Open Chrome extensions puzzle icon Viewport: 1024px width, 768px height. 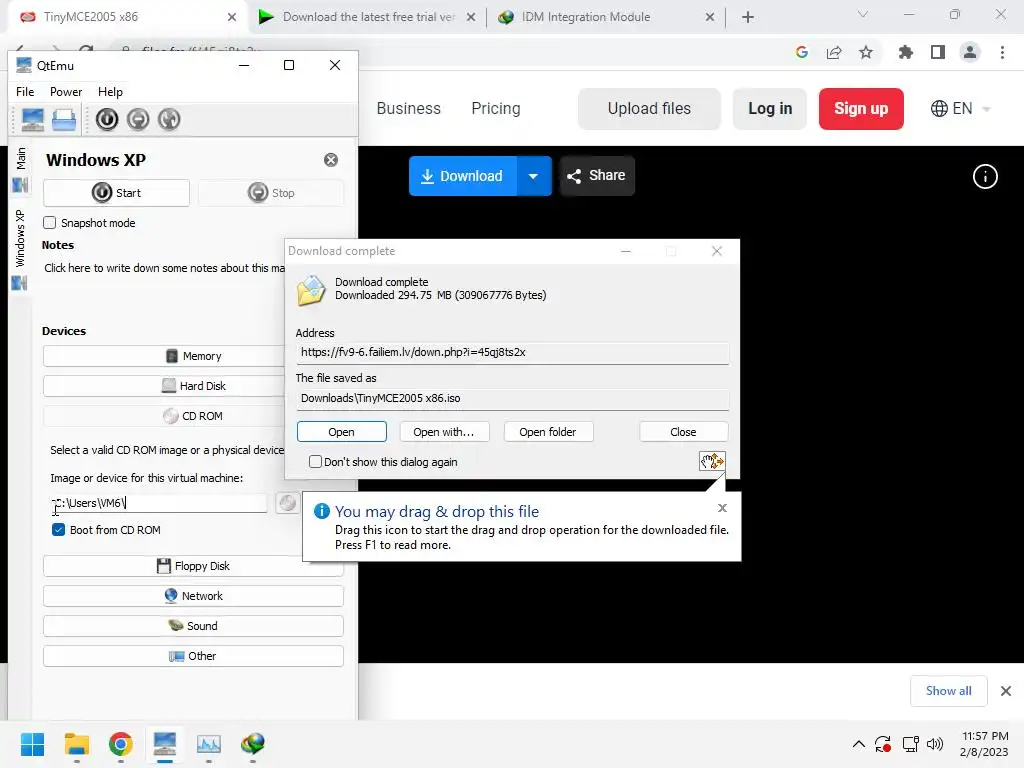(x=906, y=52)
